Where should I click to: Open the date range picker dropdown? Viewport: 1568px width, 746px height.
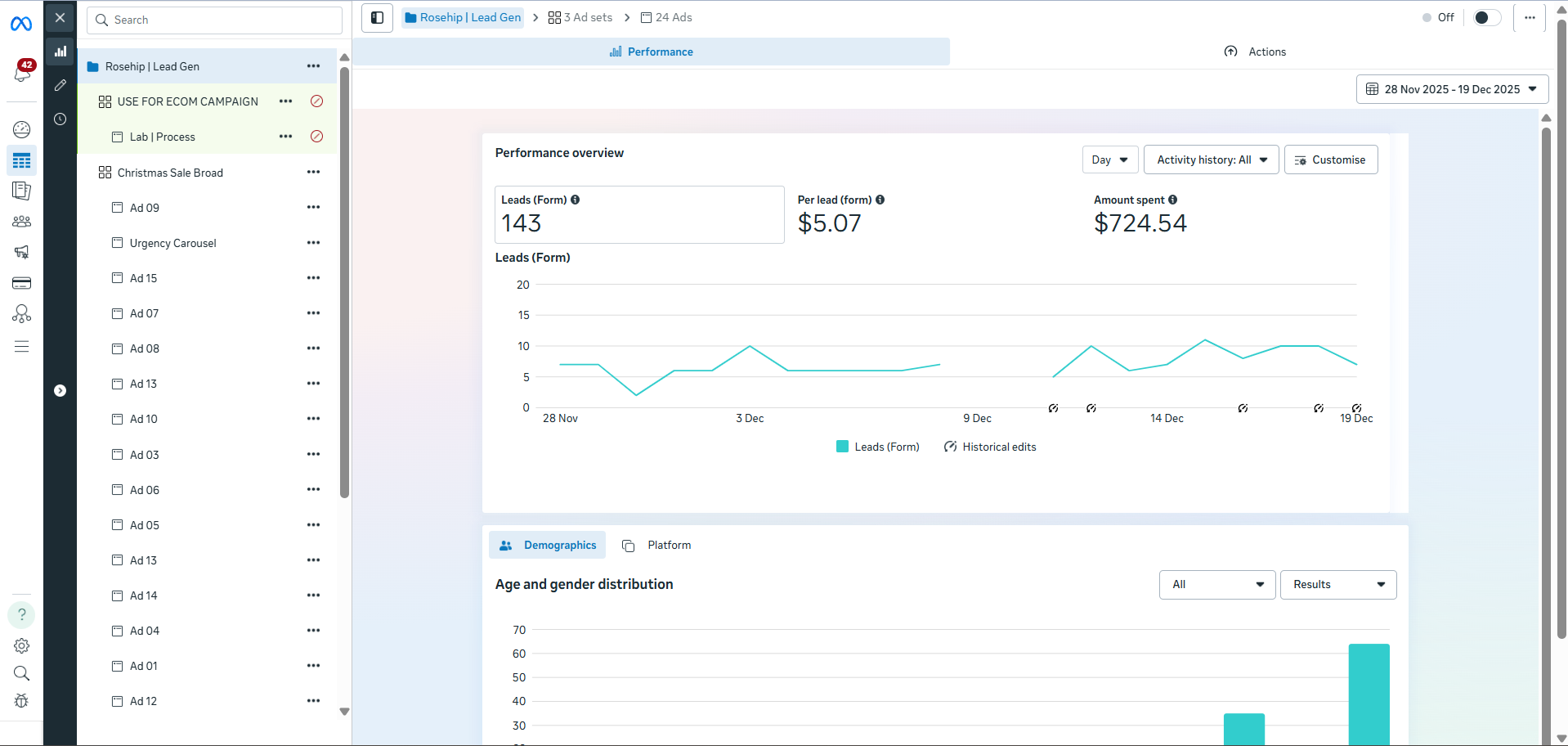1452,89
